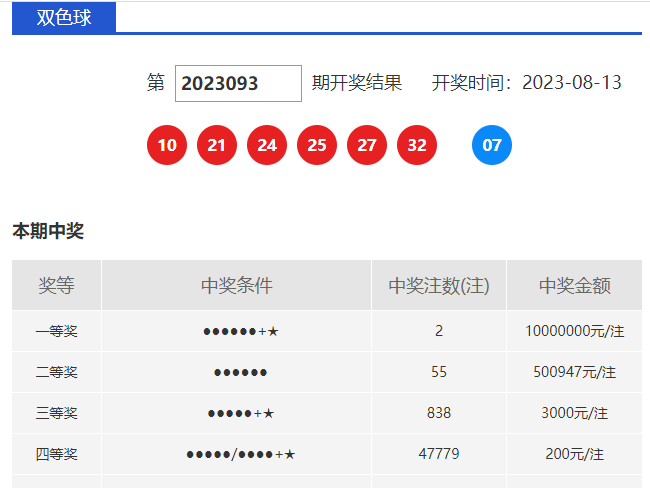Click third prize winner count 838
650x488 pixels.
click(439, 413)
